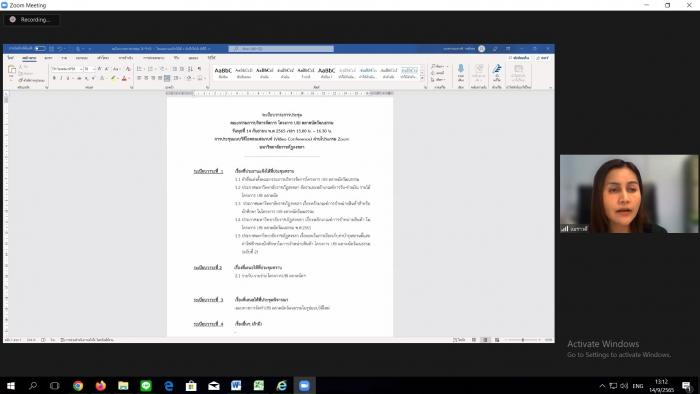The height and width of the screenshot is (394, 700).
Task: Expand the styles gallery more arrow
Action: [x=422, y=78]
